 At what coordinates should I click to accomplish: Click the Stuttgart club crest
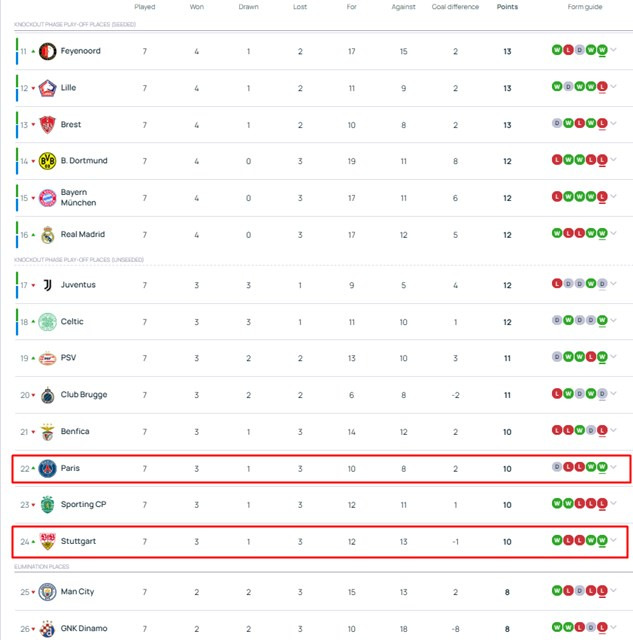[47, 541]
